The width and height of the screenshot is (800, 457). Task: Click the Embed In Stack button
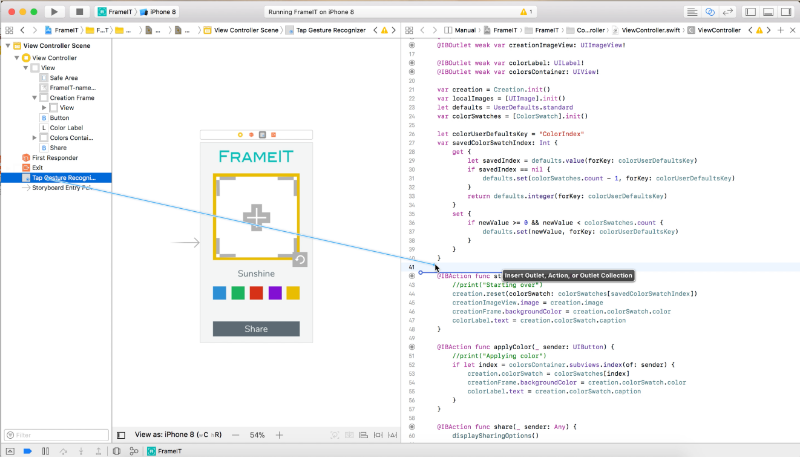tap(349, 435)
